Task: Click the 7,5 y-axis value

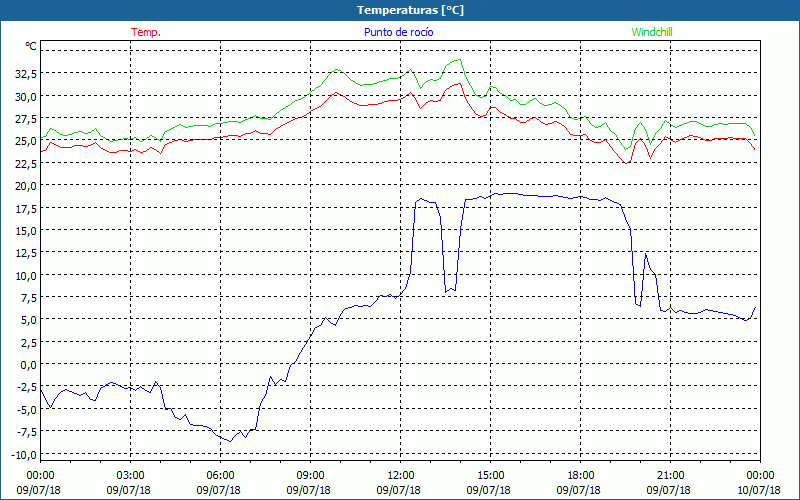Action: pos(28,297)
